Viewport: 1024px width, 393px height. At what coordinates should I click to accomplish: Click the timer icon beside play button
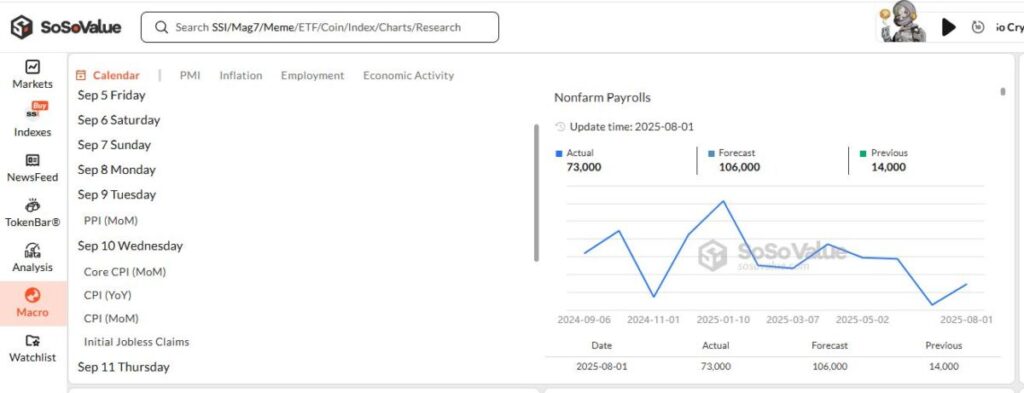click(x=978, y=27)
